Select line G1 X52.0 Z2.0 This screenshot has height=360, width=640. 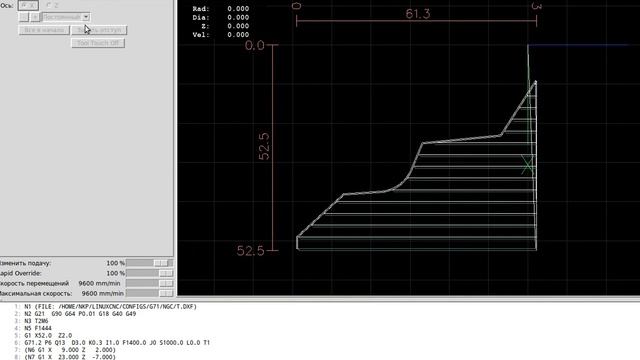pyautogui.click(x=48, y=336)
